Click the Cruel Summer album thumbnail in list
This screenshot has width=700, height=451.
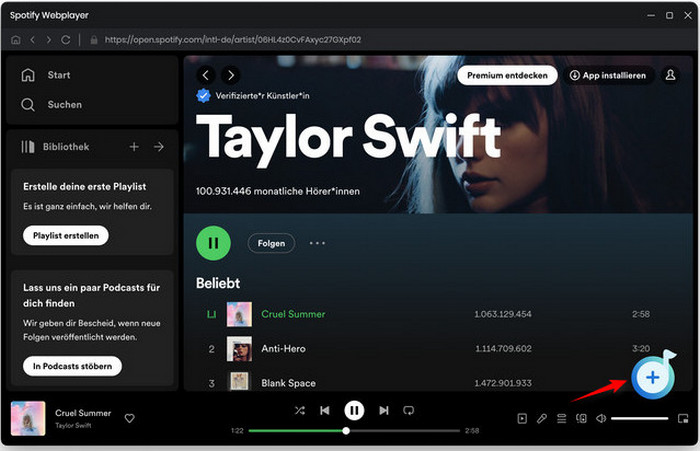click(x=239, y=314)
